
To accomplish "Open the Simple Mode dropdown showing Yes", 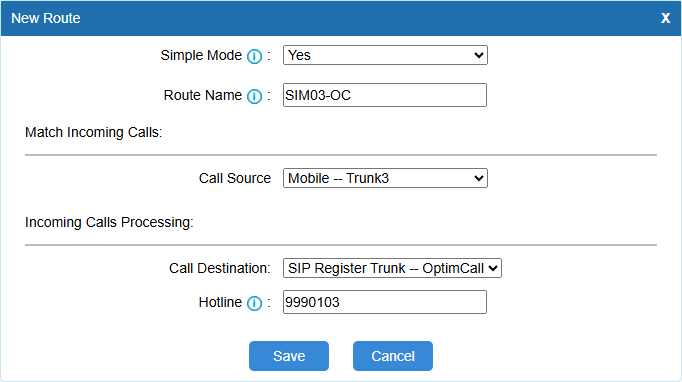I will click(385, 55).
